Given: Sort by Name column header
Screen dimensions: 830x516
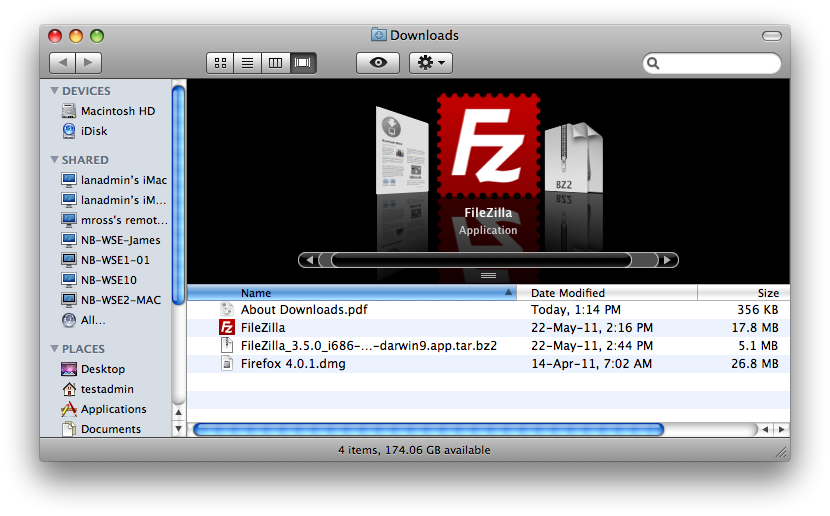Looking at the screenshot, I should (352, 293).
